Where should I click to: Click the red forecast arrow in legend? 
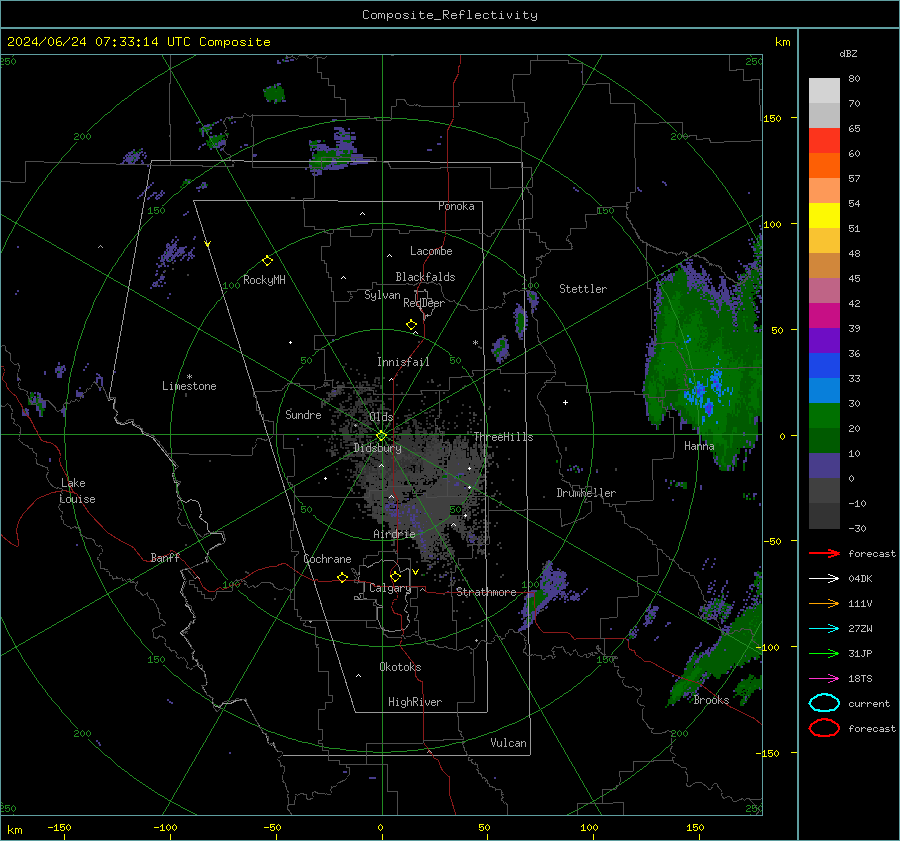click(x=824, y=553)
